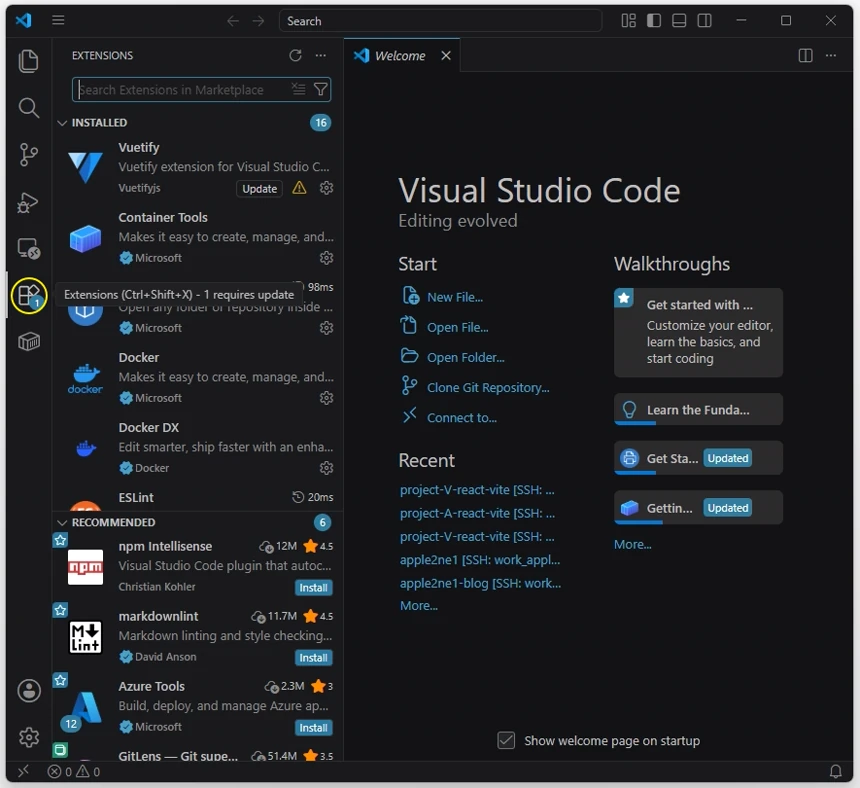The image size is (860, 788).
Task: Click the recommended count badge 6
Action: tap(322, 522)
